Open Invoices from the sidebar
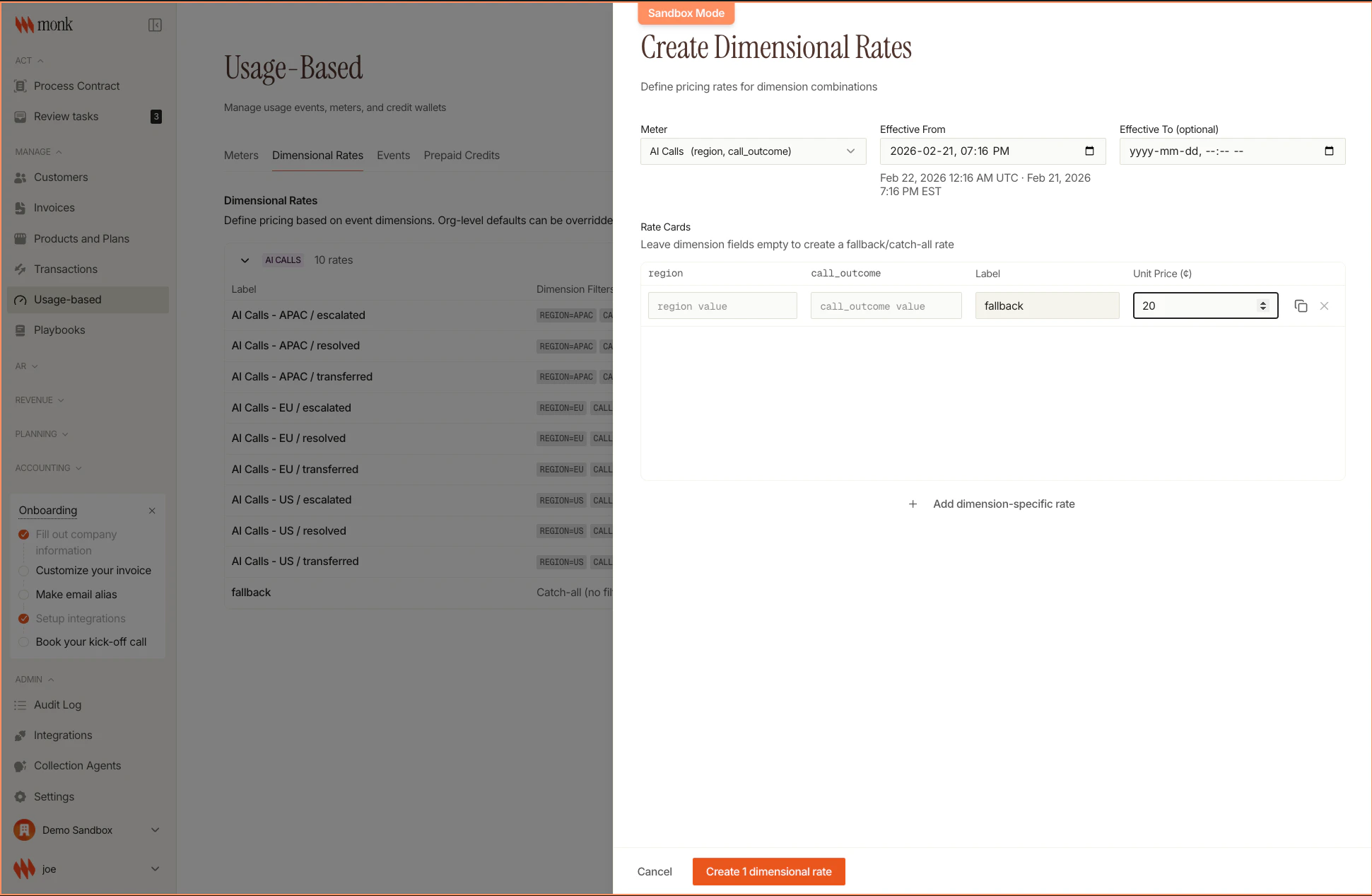Viewport: 1372px width, 896px height. [54, 207]
